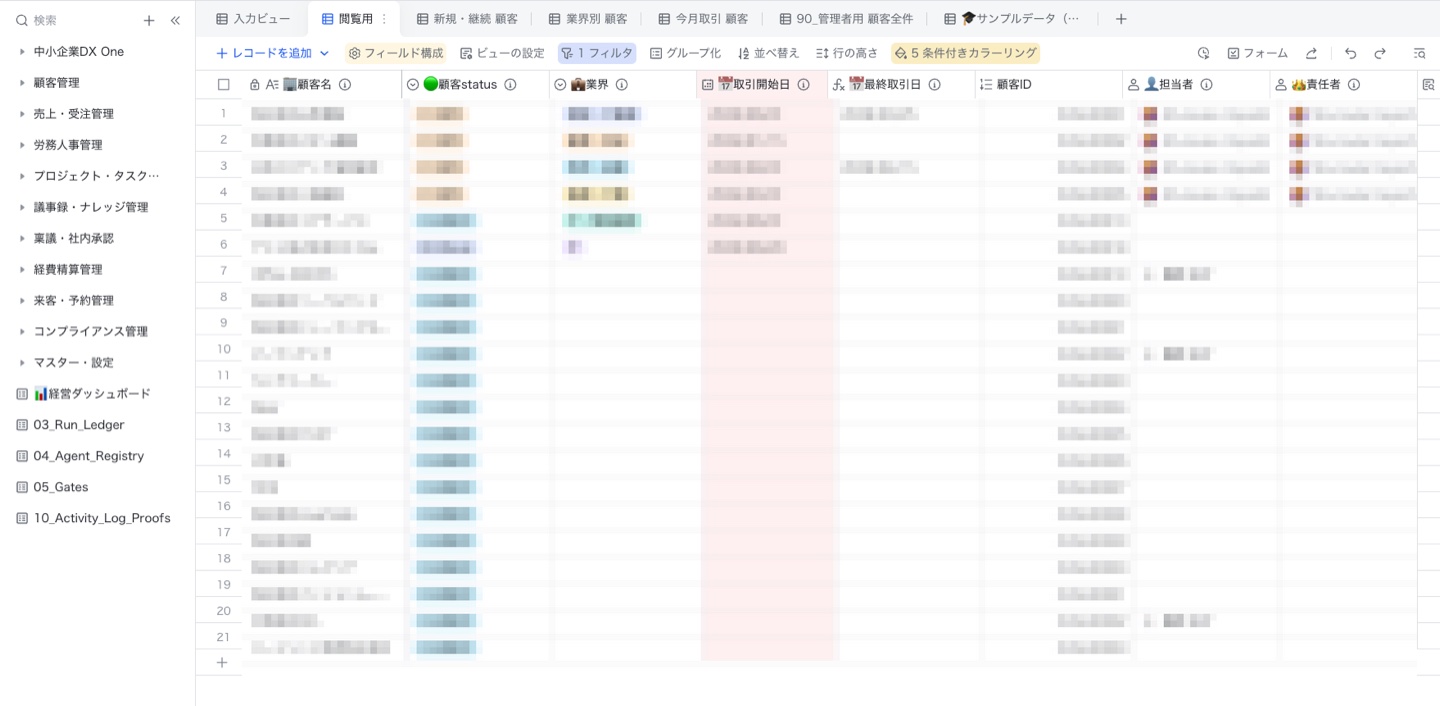
Task: Open the フォーム view button
Action: pyautogui.click(x=1258, y=53)
